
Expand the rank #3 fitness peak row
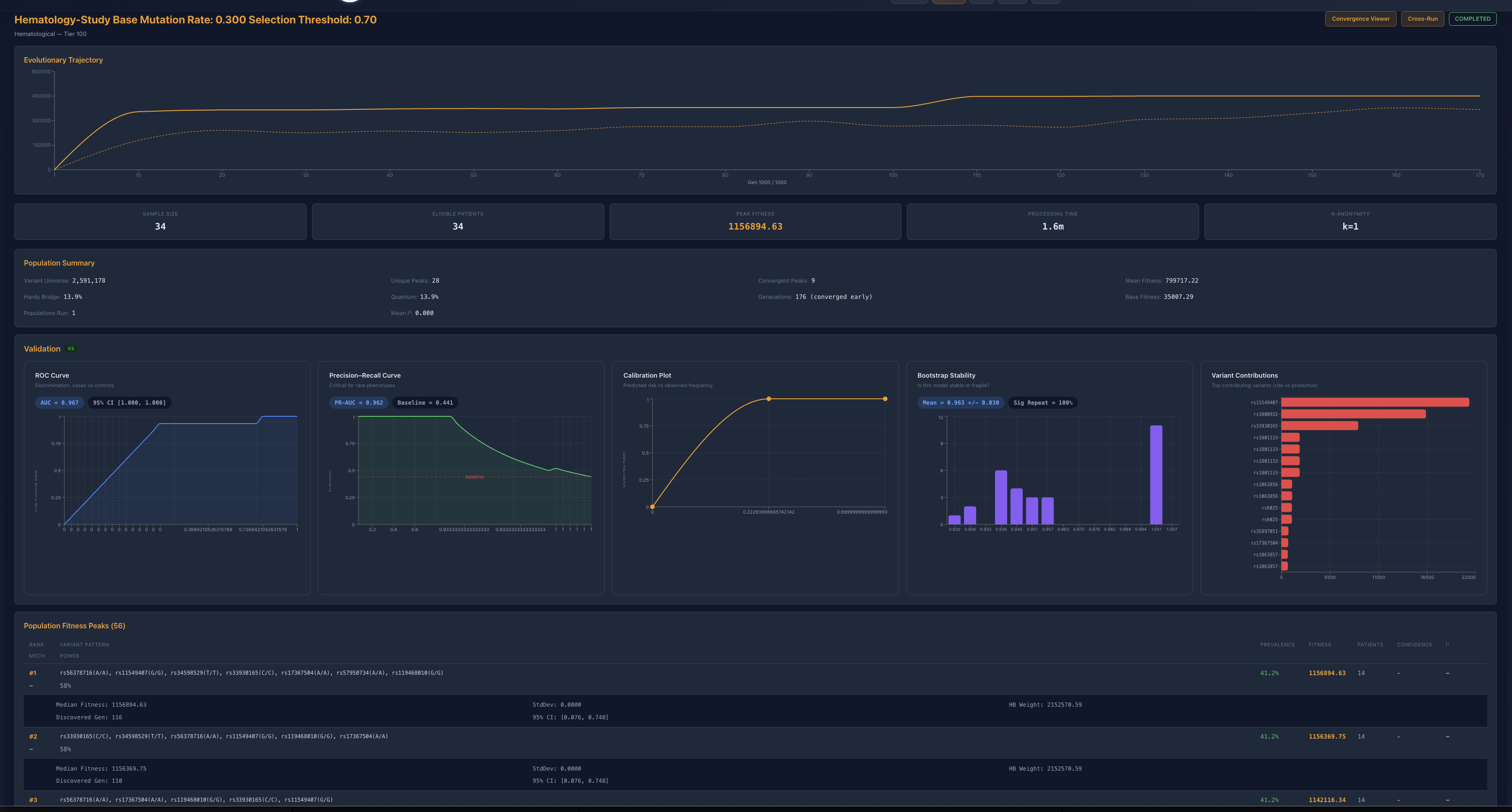click(196, 800)
